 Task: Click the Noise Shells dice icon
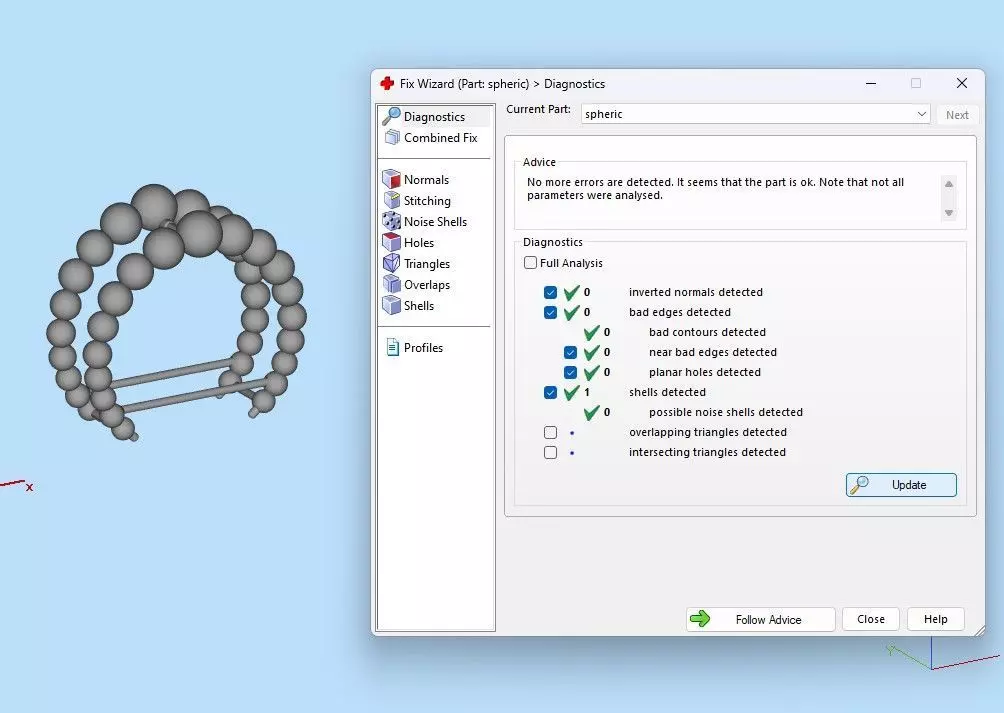tap(391, 221)
